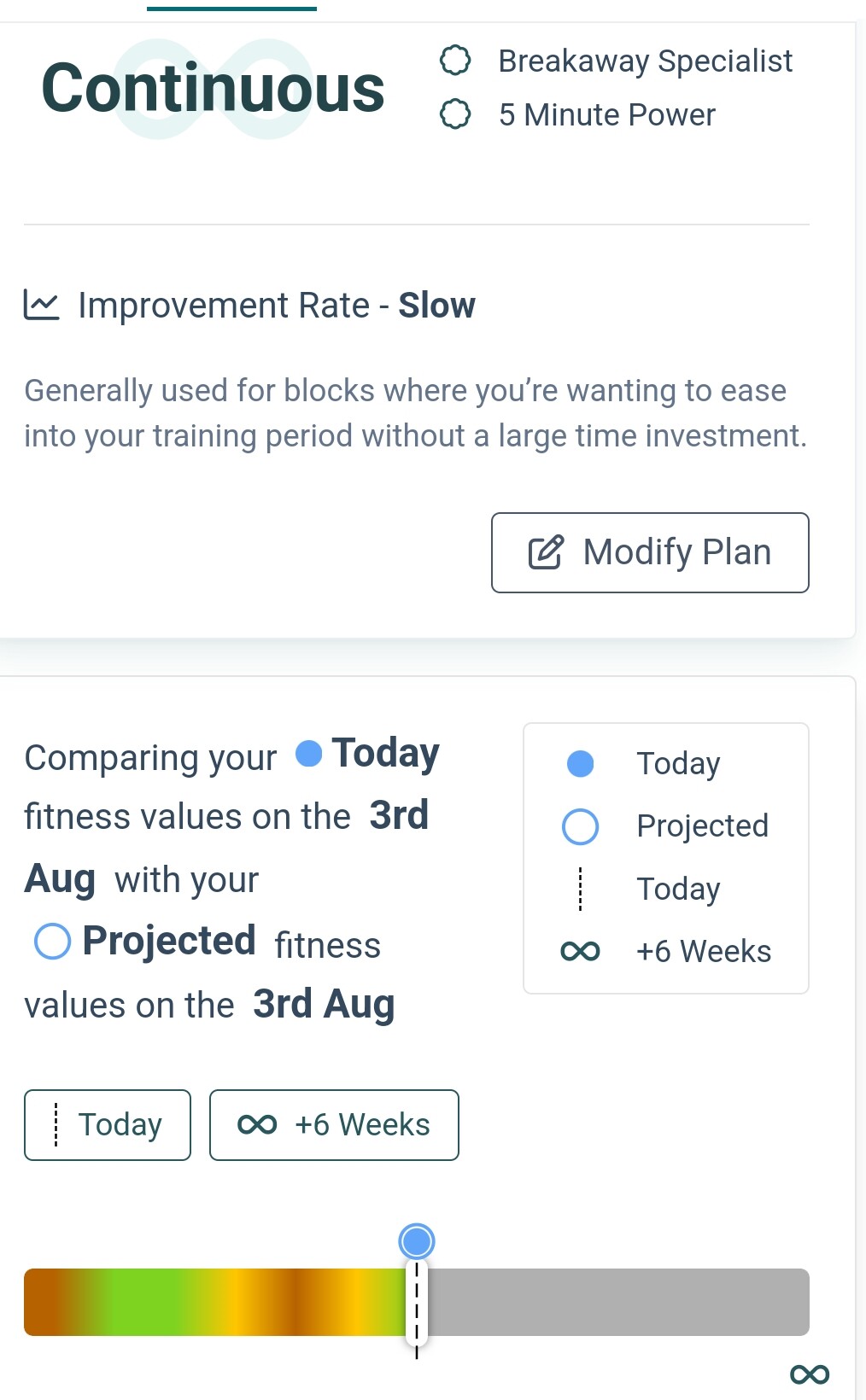Click the infinity icon below the fitness bar
Image resolution: width=866 pixels, height=1400 pixels.
809,1374
